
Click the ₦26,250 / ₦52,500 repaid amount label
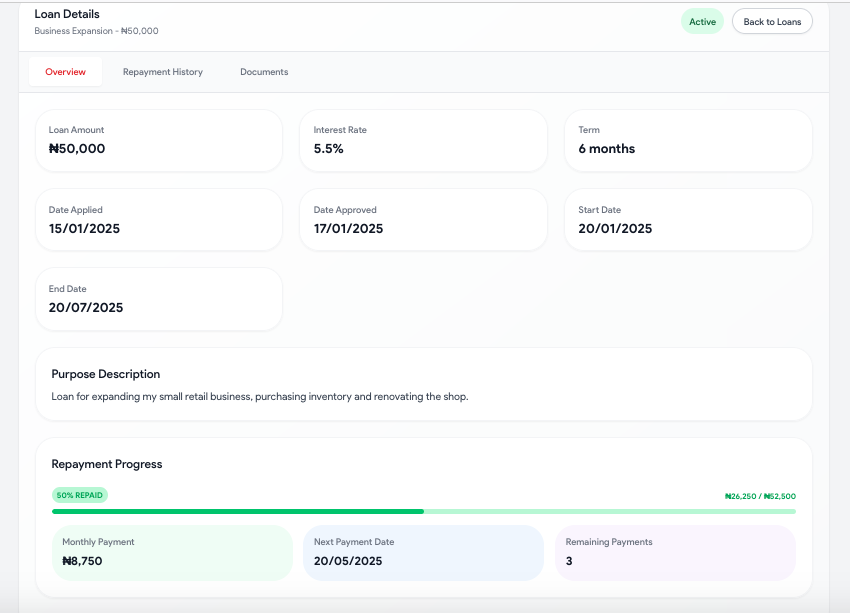760,496
